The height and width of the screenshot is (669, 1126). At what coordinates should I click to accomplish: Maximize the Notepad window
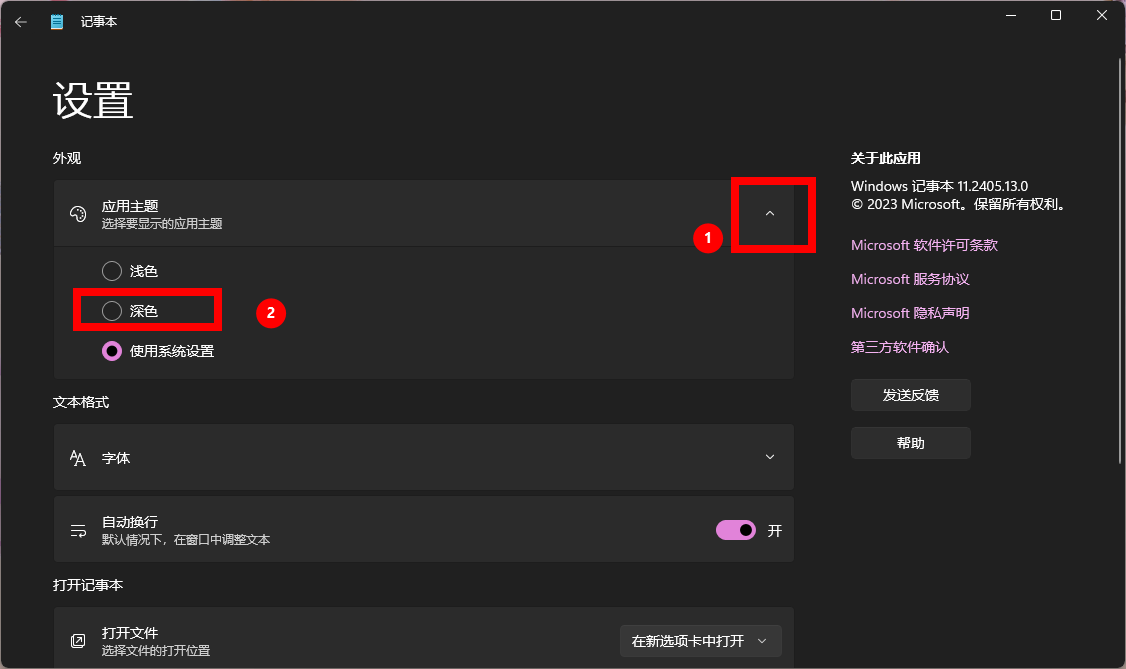[1056, 15]
